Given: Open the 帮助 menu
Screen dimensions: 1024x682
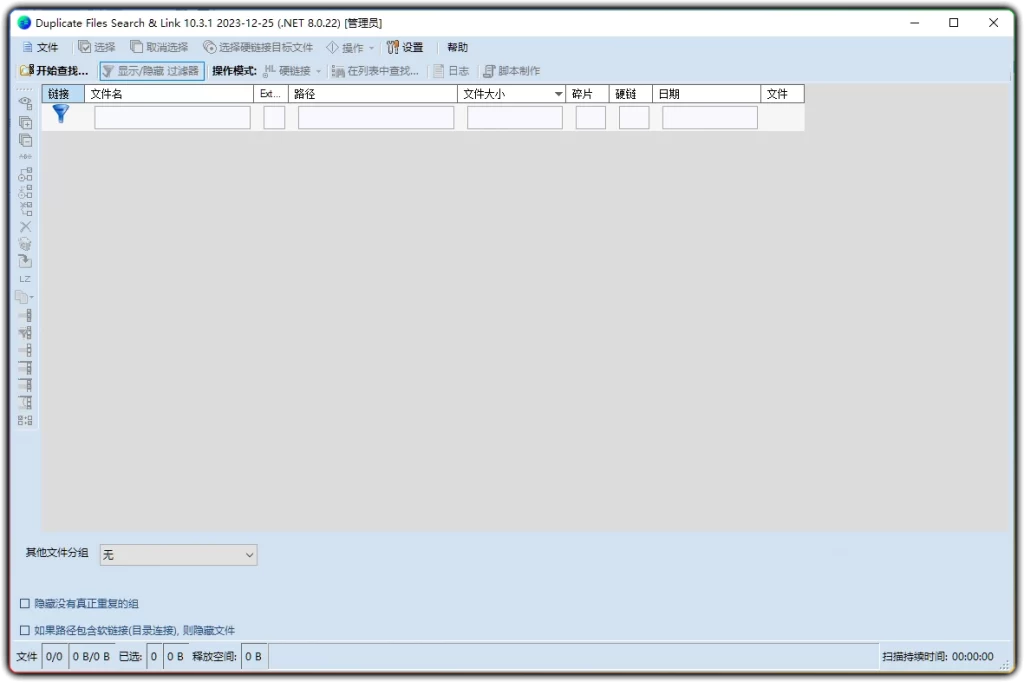Looking at the screenshot, I should 457,47.
